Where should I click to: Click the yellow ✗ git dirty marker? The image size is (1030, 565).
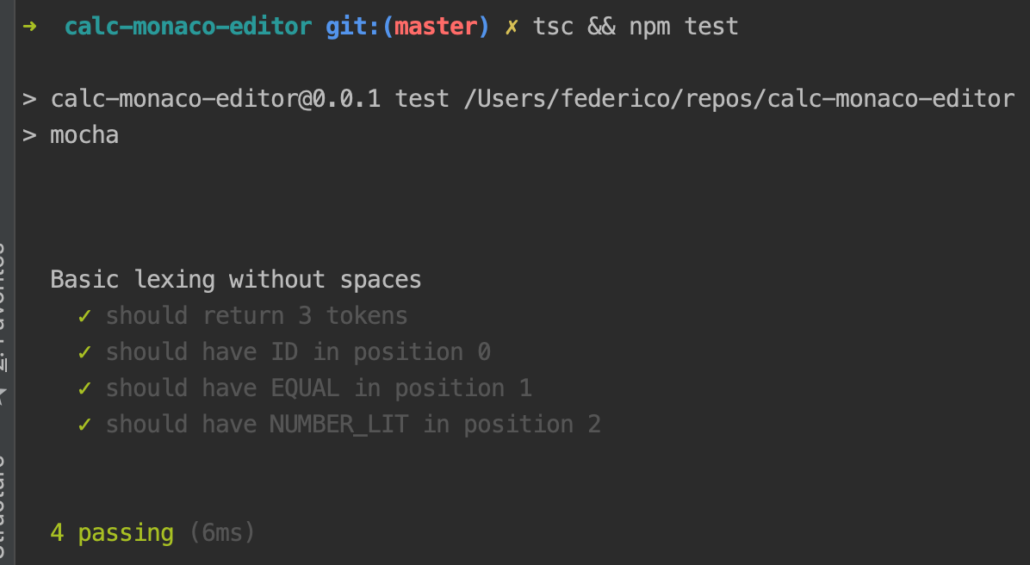point(511,27)
